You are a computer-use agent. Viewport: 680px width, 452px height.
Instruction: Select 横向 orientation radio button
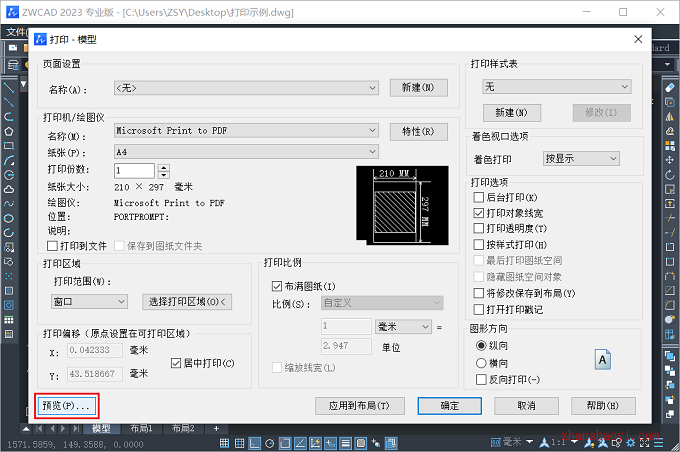(x=481, y=363)
